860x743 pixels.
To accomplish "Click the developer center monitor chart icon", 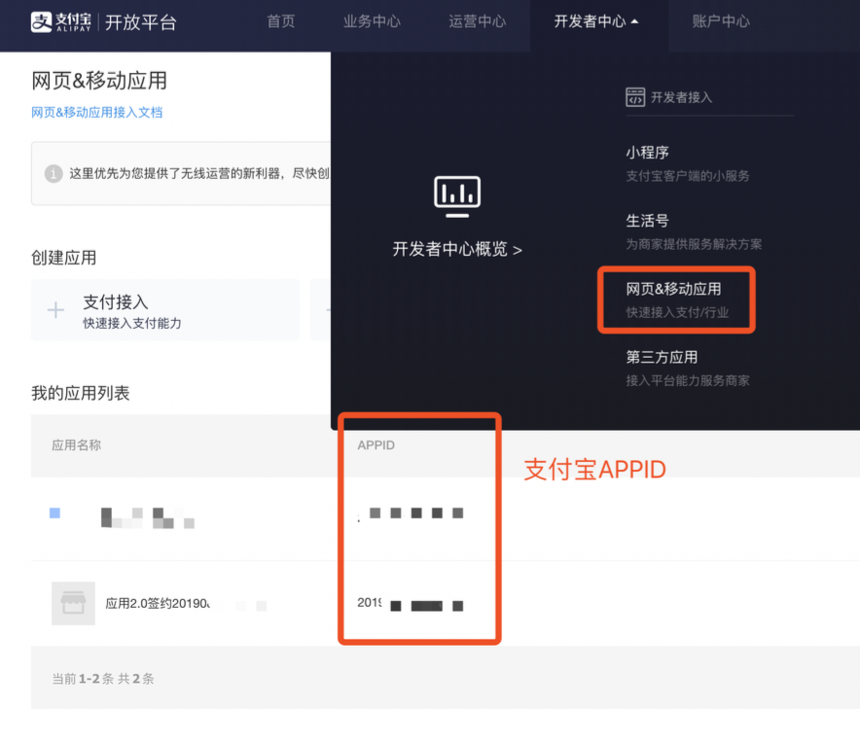I will [457, 196].
